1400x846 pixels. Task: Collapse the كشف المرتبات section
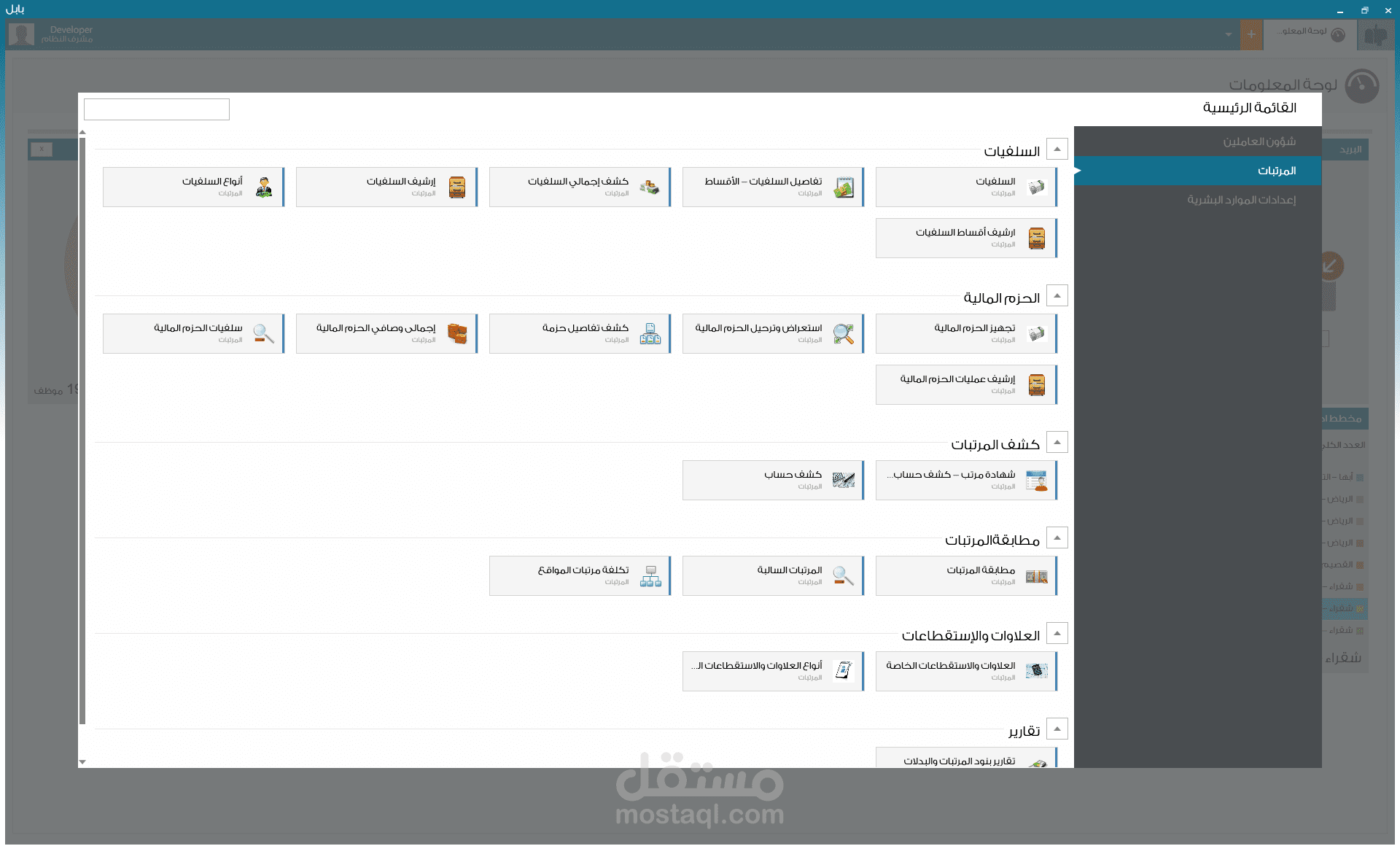[x=1057, y=442]
